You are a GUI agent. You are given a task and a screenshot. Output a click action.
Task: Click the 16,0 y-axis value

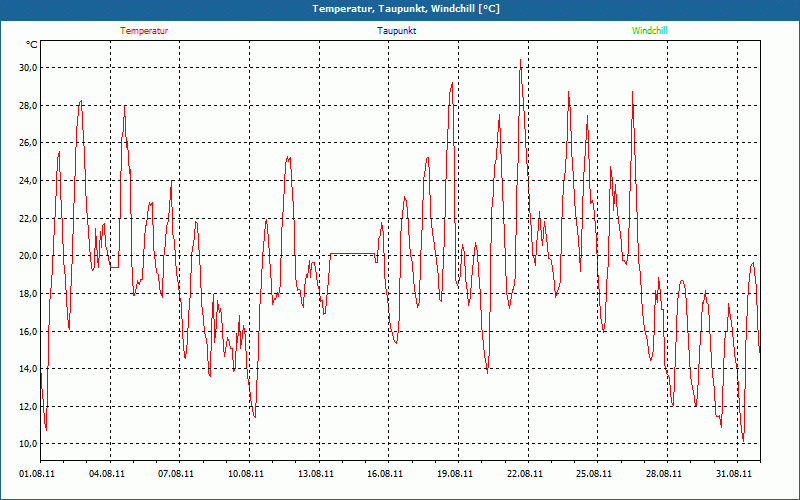click(28, 331)
